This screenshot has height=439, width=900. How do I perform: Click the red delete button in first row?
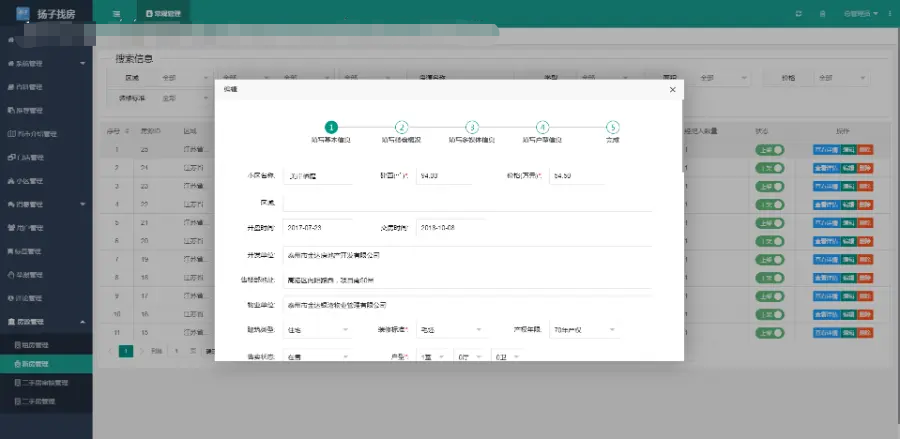coord(865,150)
